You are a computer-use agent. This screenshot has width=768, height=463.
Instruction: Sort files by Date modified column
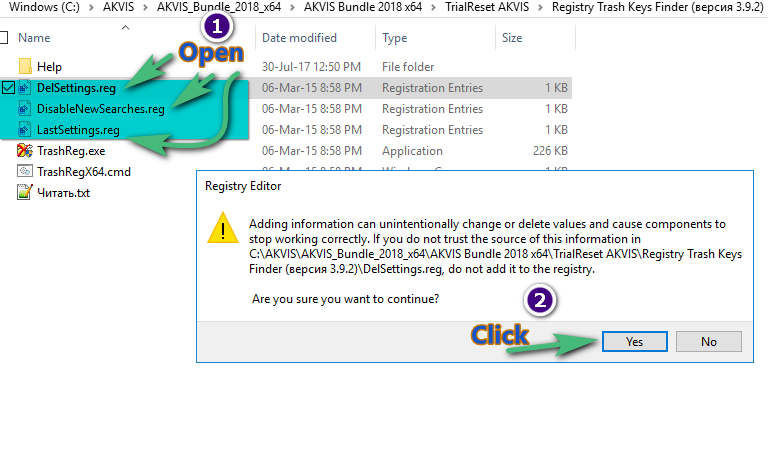[x=299, y=38]
